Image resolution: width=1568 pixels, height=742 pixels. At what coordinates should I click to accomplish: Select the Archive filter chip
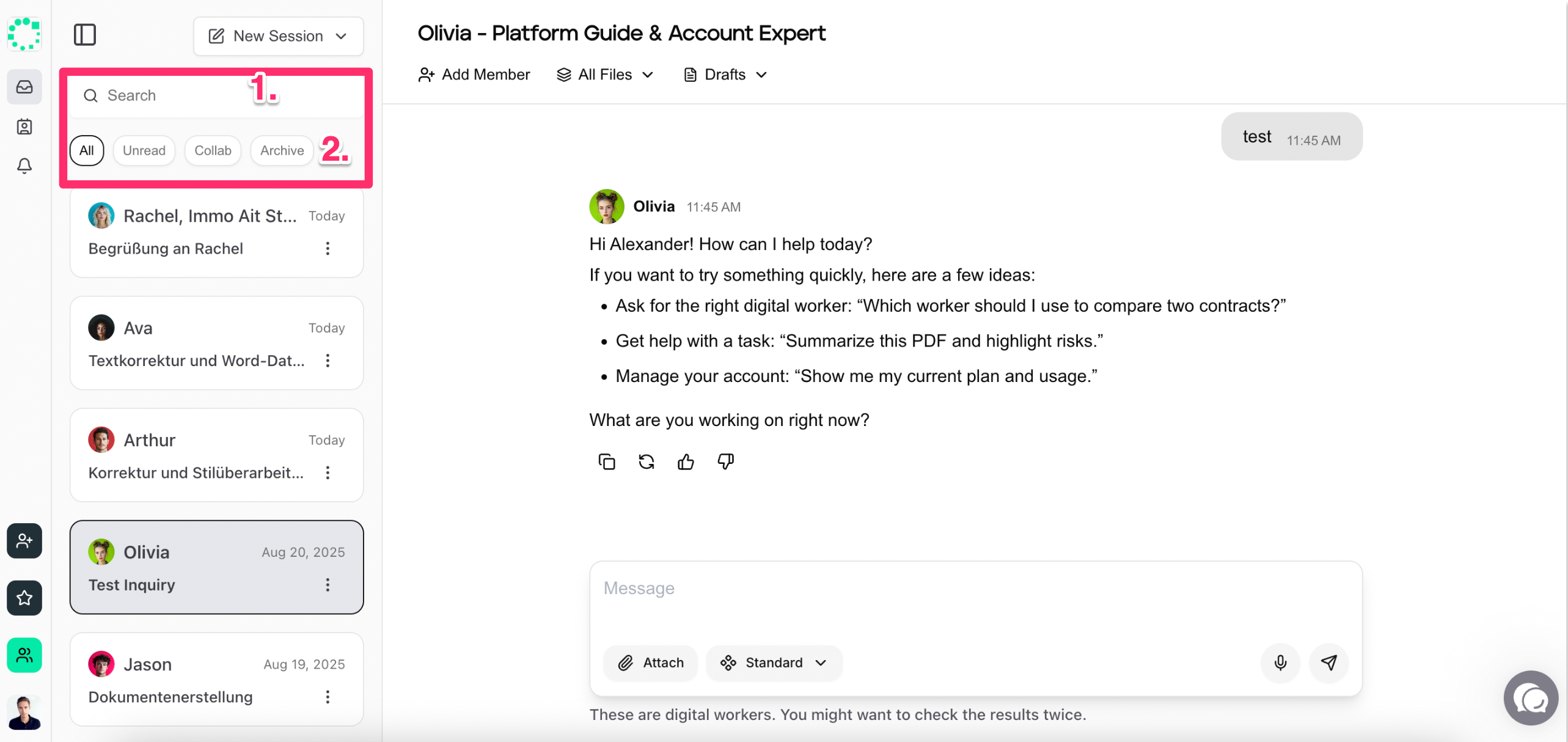(x=282, y=150)
